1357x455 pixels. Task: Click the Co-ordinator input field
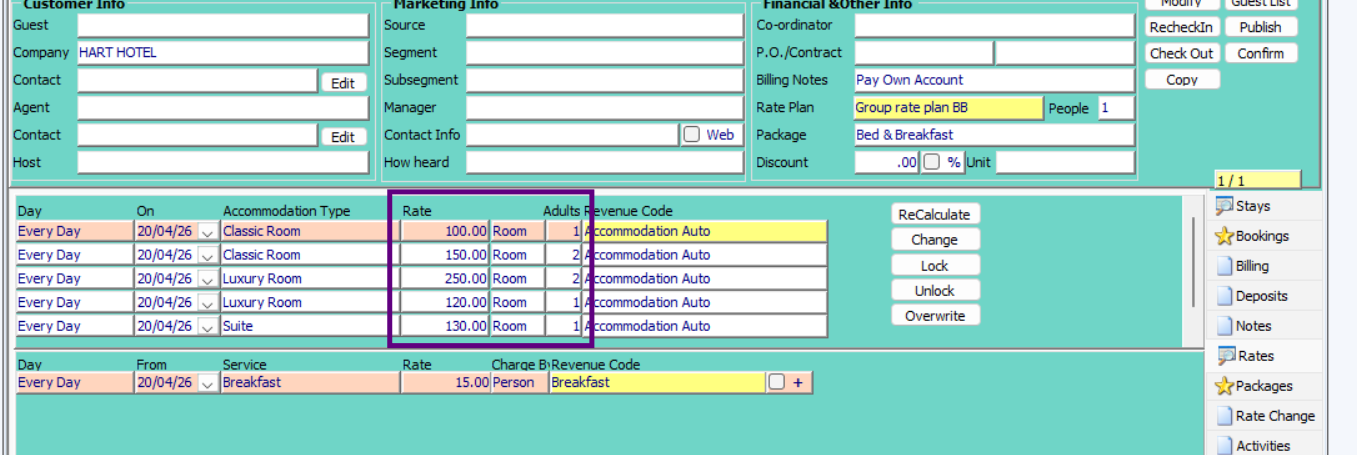tap(995, 25)
